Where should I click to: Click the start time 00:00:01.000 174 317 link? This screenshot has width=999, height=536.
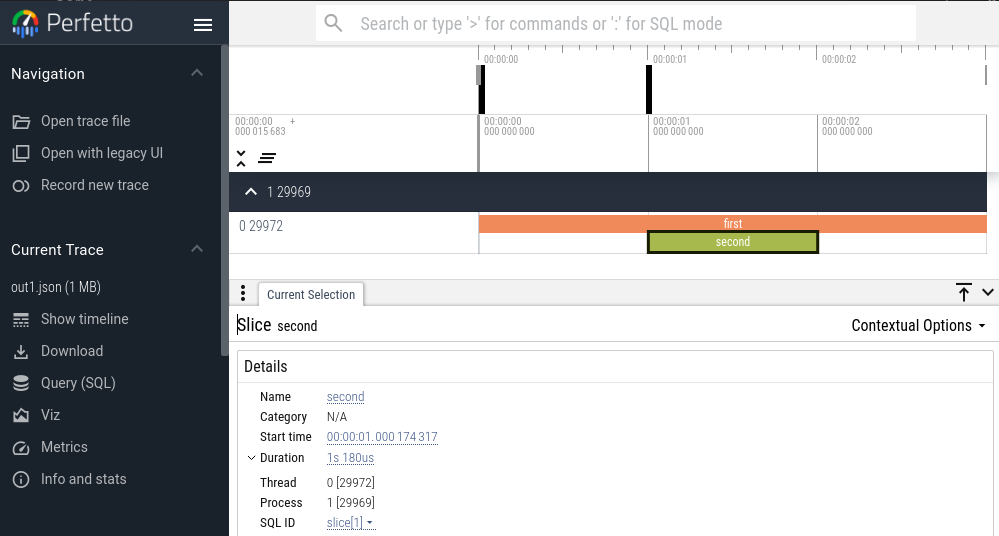coord(382,437)
